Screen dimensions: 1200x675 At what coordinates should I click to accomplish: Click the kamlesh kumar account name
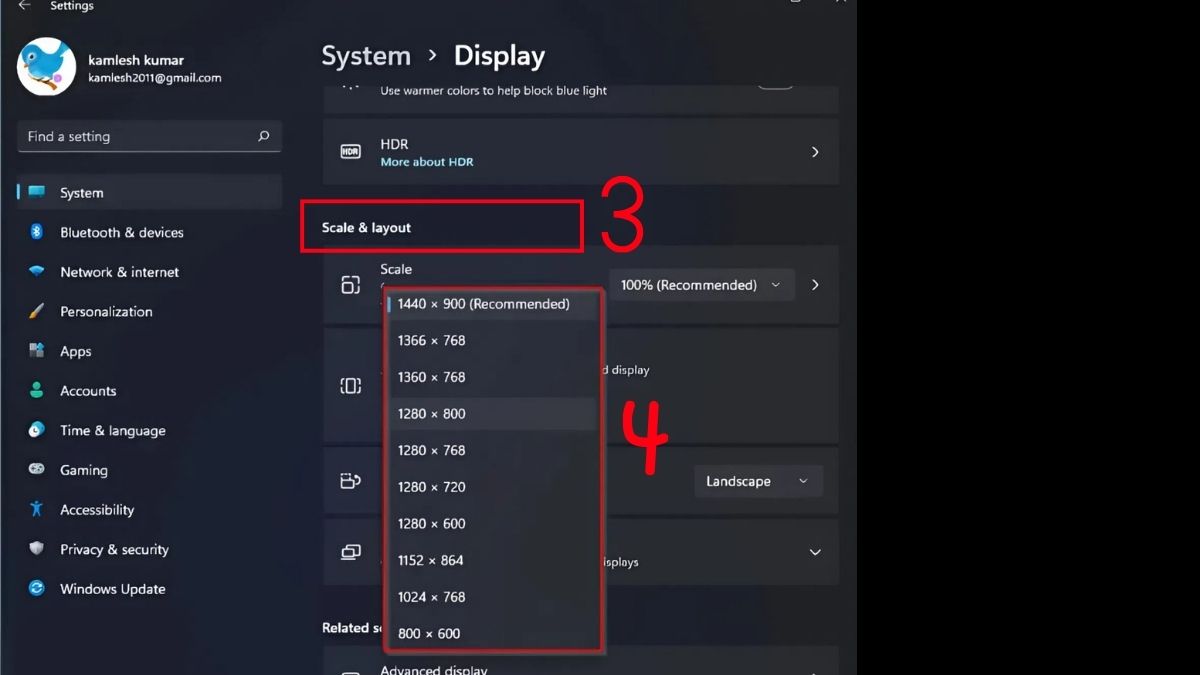[136, 60]
